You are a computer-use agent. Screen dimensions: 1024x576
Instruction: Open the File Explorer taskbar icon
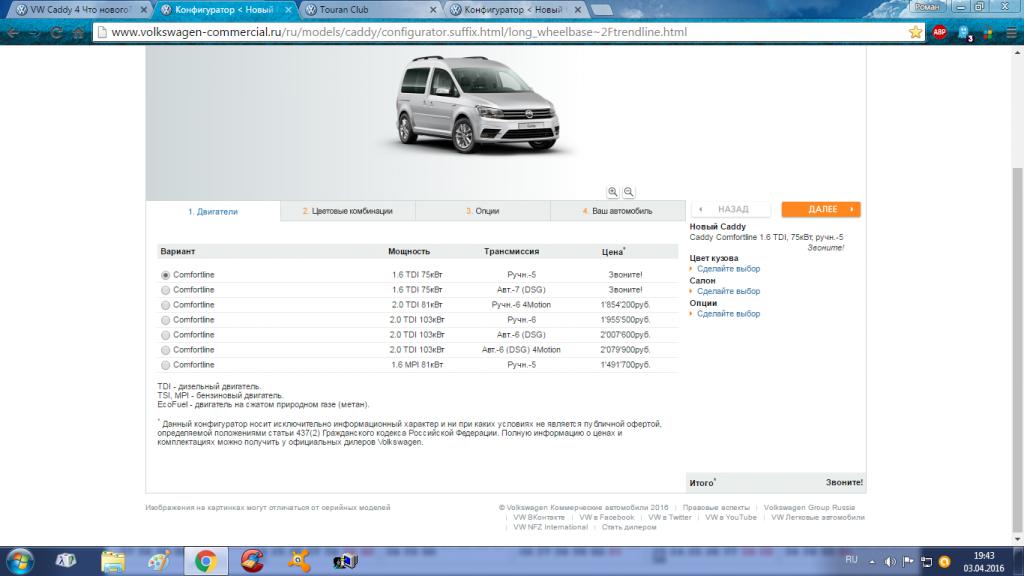tap(112, 561)
